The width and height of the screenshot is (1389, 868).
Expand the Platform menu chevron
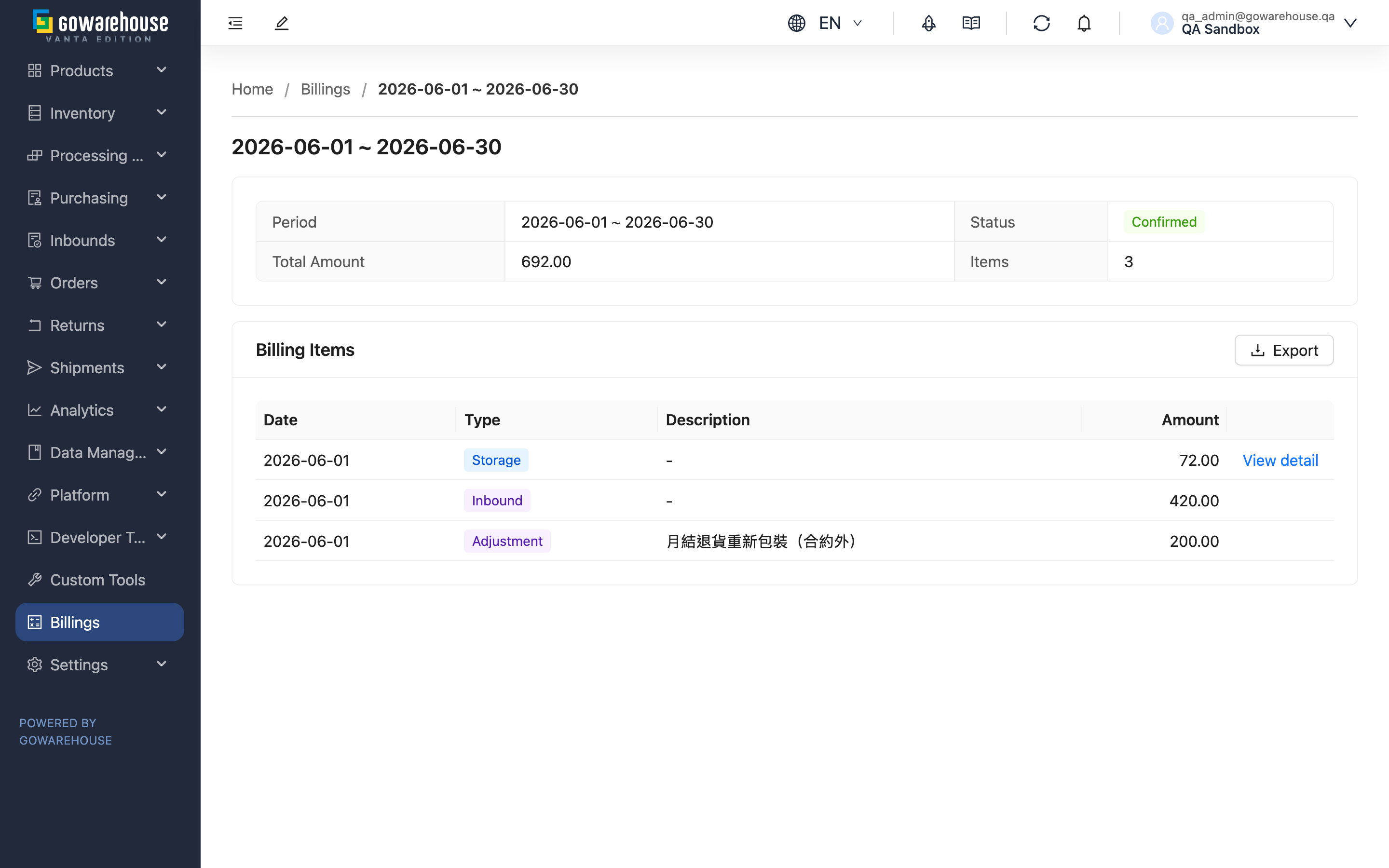click(x=162, y=494)
